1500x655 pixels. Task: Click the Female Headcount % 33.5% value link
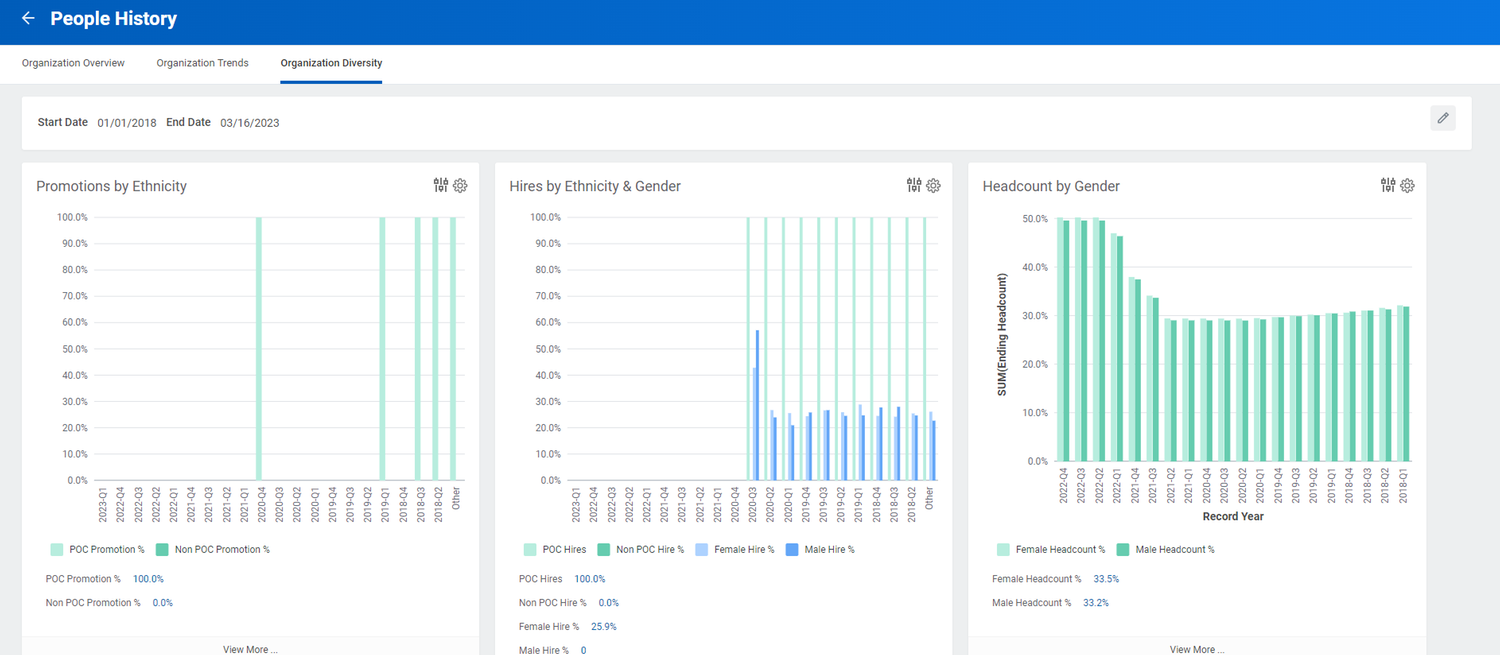pos(1105,578)
